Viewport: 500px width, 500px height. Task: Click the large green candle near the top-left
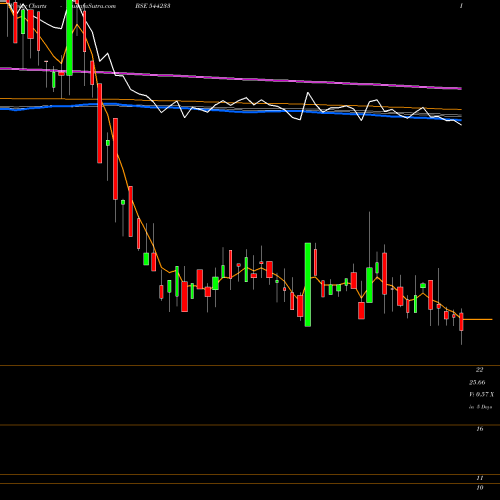tap(69, 38)
